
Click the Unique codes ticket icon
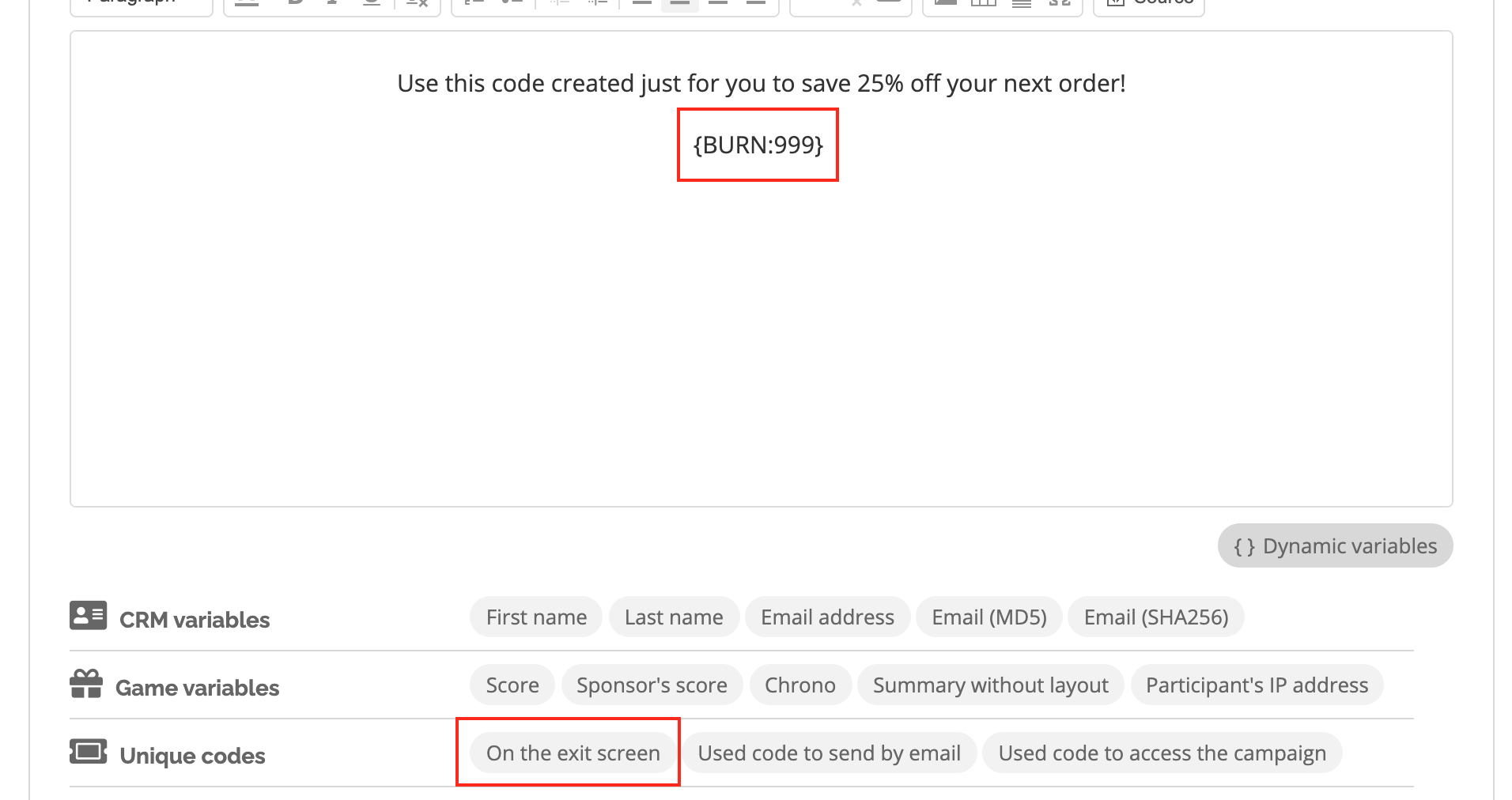point(88,751)
